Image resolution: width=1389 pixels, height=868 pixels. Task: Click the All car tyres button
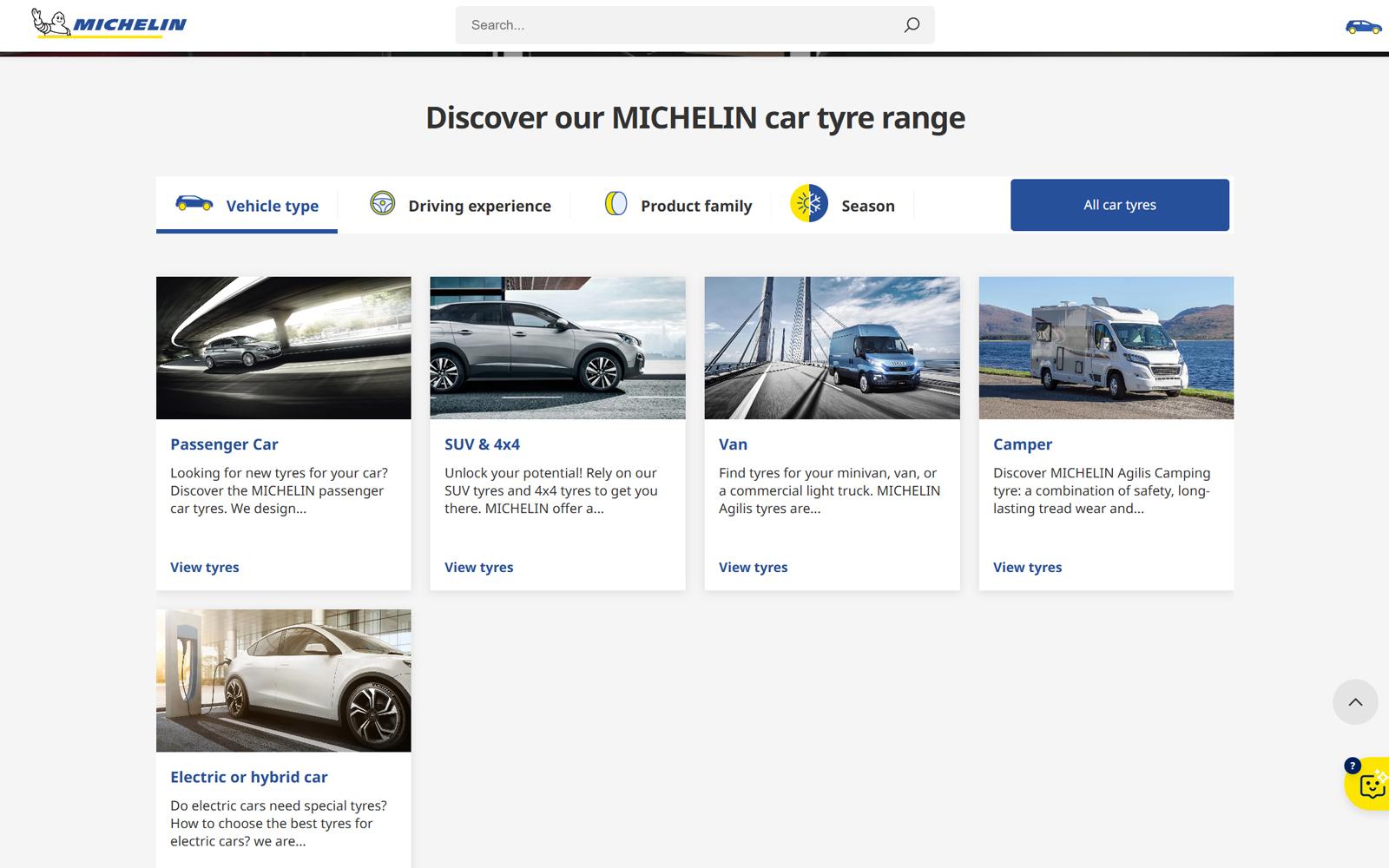(x=1120, y=205)
